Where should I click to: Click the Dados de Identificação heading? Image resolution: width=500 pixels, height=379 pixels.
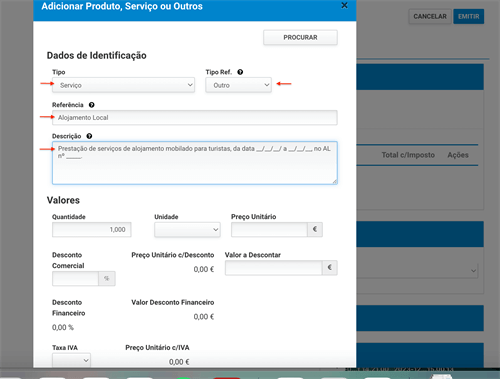[x=97, y=55]
